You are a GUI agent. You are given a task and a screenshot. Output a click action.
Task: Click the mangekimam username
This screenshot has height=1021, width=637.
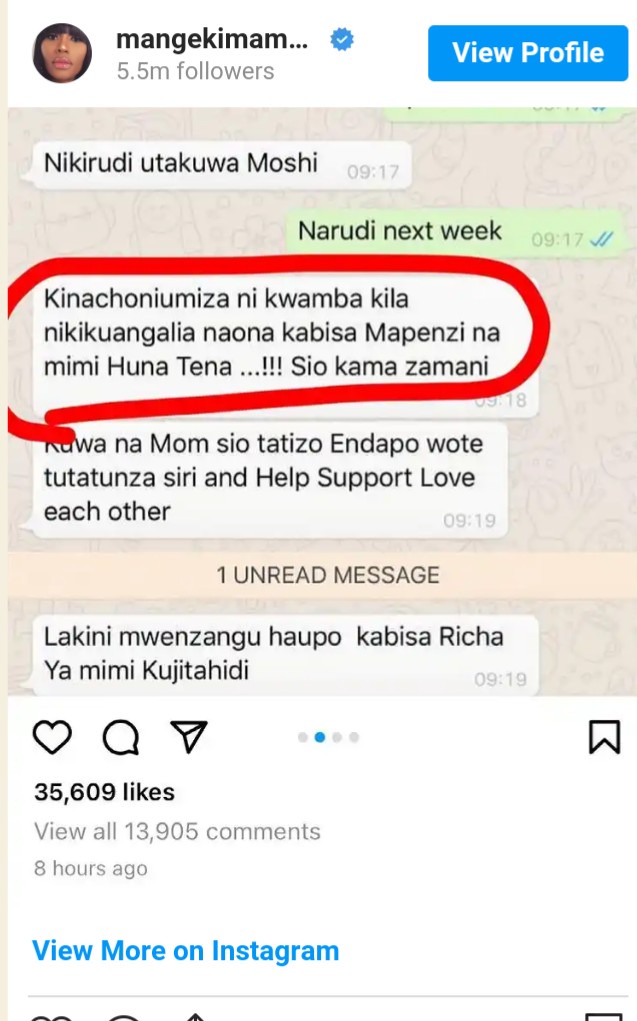coord(212,40)
